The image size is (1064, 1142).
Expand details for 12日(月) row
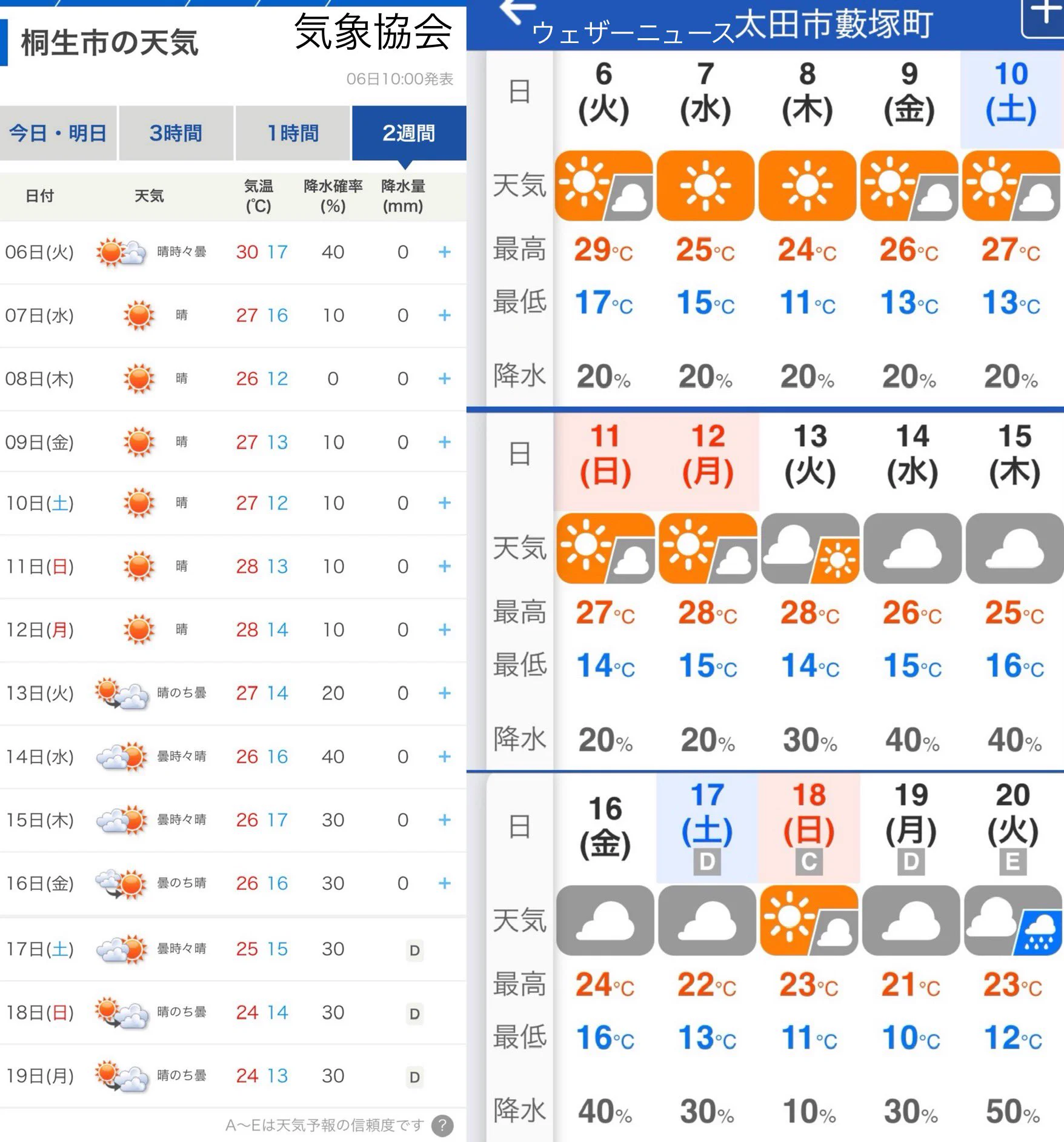click(x=445, y=630)
